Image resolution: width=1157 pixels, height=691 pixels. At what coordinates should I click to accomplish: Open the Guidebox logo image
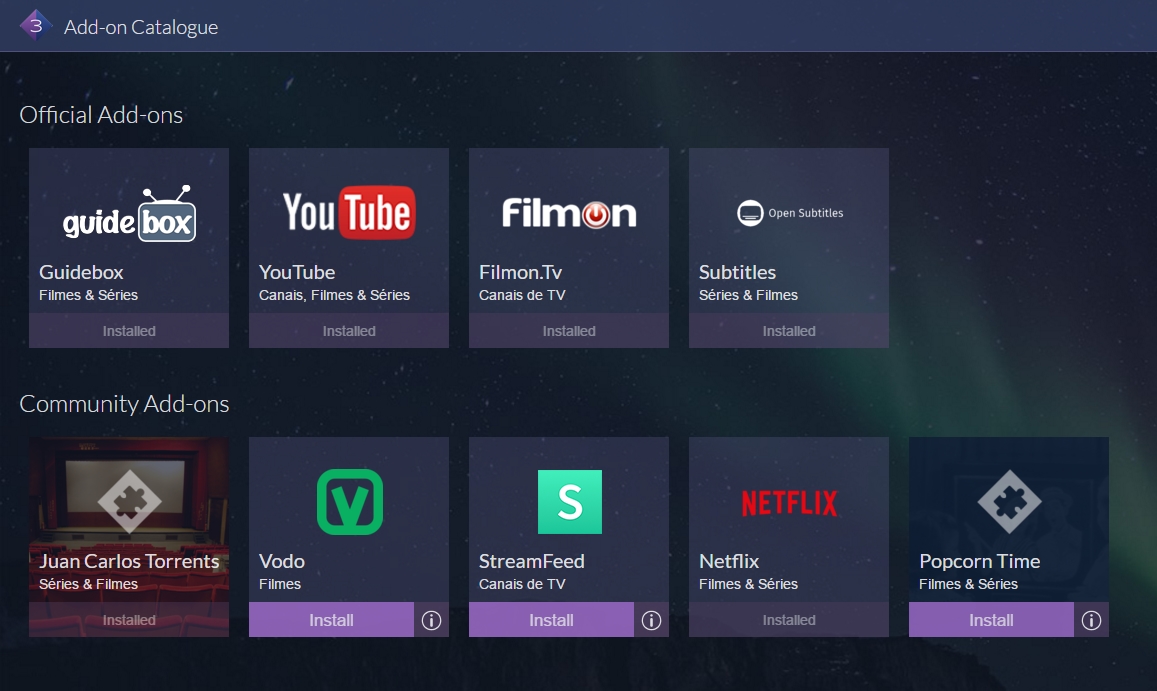click(130, 213)
